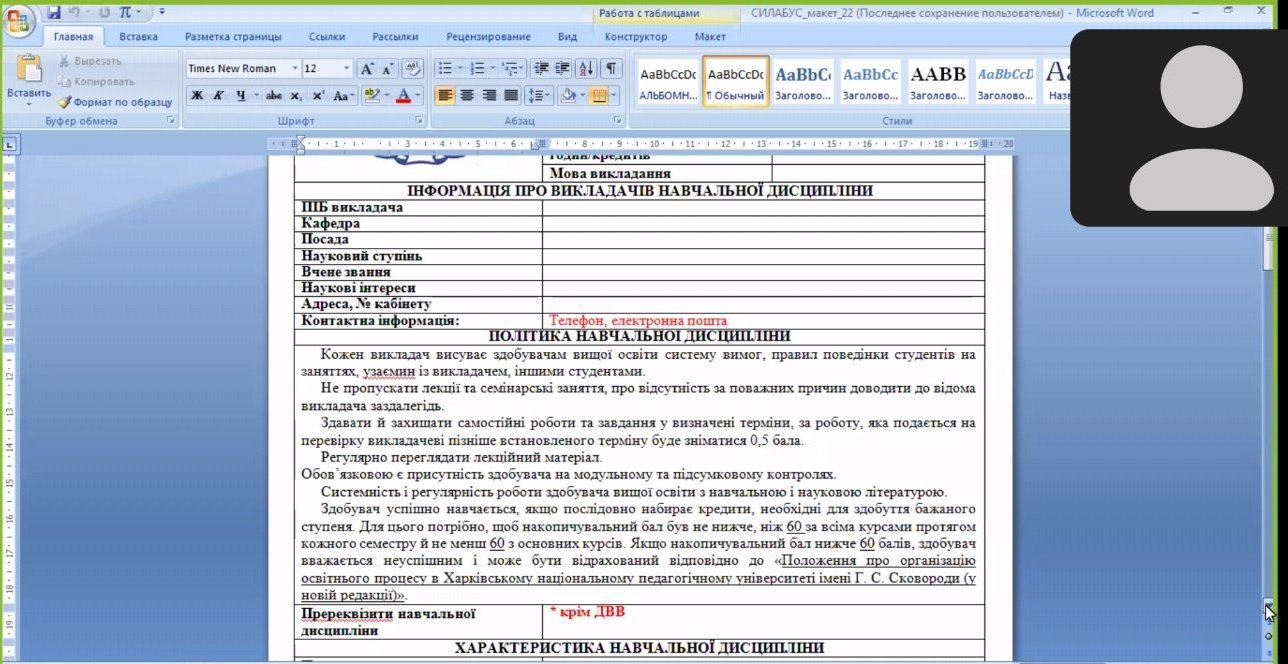The height and width of the screenshot is (664, 1288).
Task: Open the Аа change case menu
Action: pyautogui.click(x=344, y=96)
